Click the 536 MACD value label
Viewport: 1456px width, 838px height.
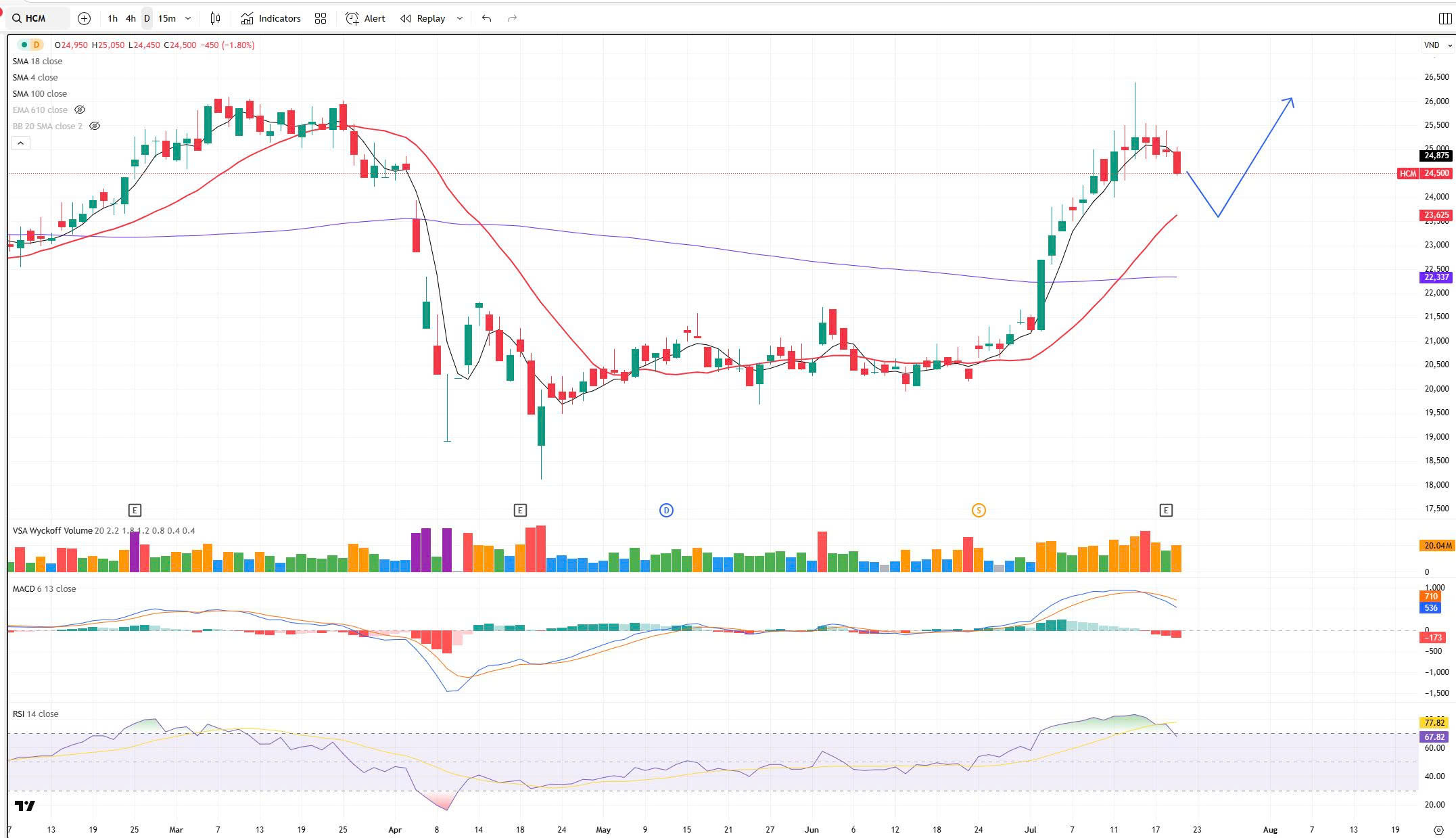[1431, 607]
